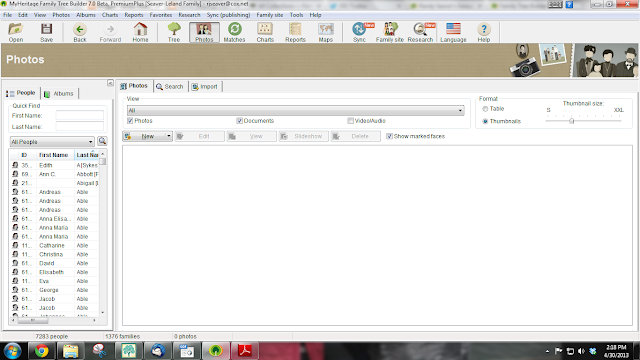Open the File menu
This screenshot has width=640, height=360.
tap(7, 15)
